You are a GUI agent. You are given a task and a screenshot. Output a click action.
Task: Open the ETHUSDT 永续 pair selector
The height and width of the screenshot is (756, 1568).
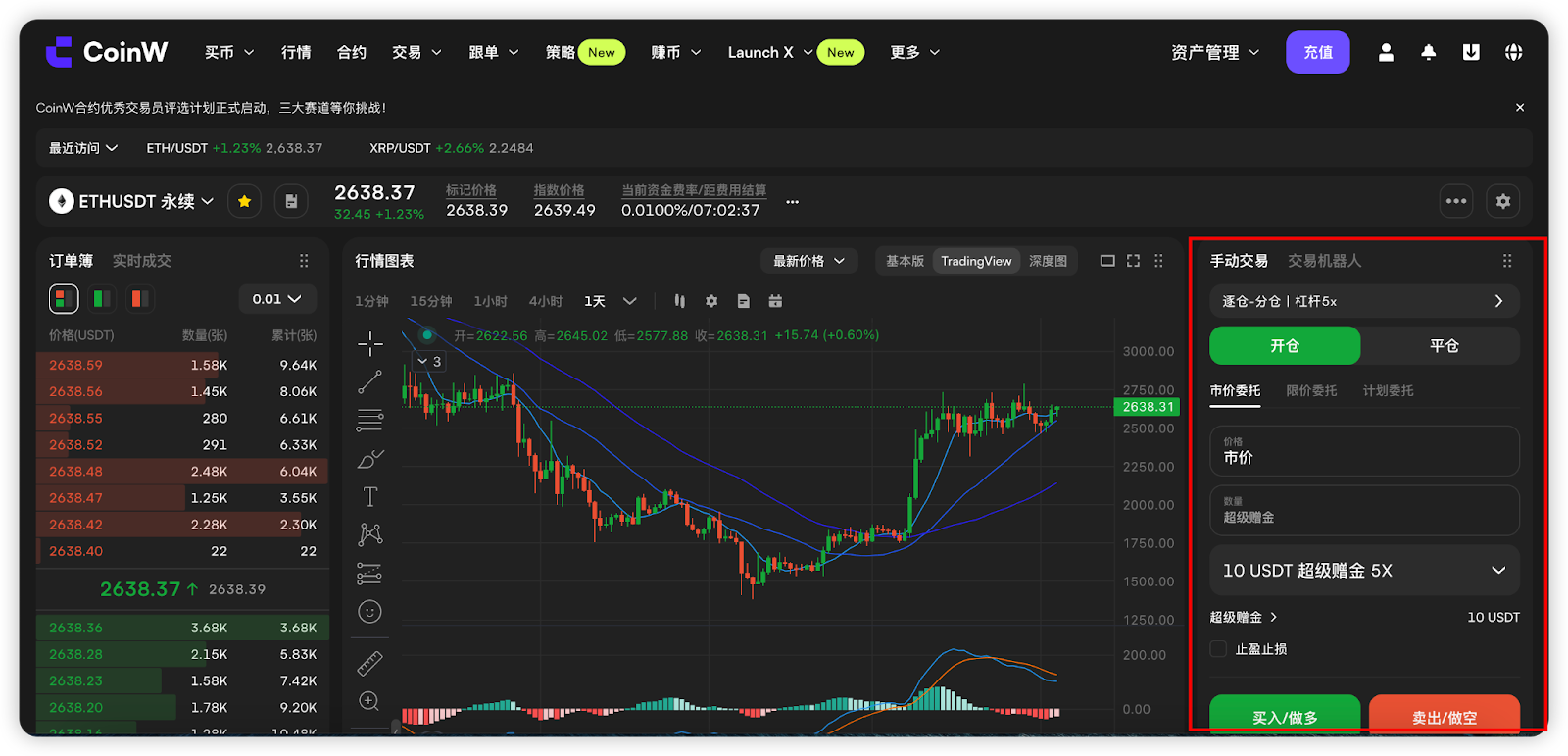point(131,201)
